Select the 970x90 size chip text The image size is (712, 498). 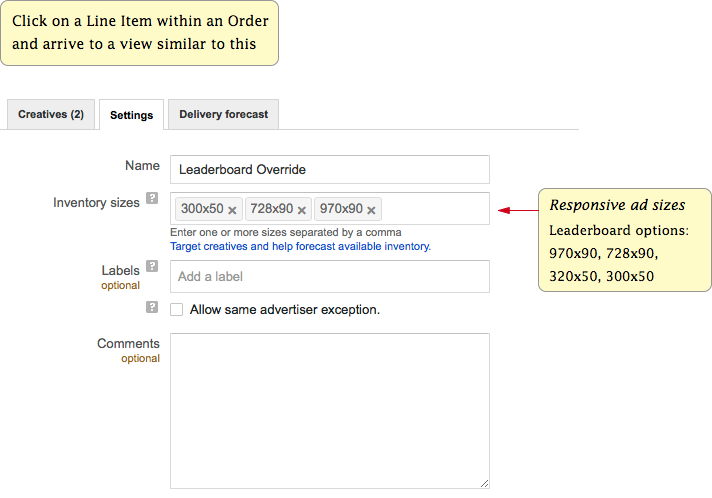pos(341,209)
